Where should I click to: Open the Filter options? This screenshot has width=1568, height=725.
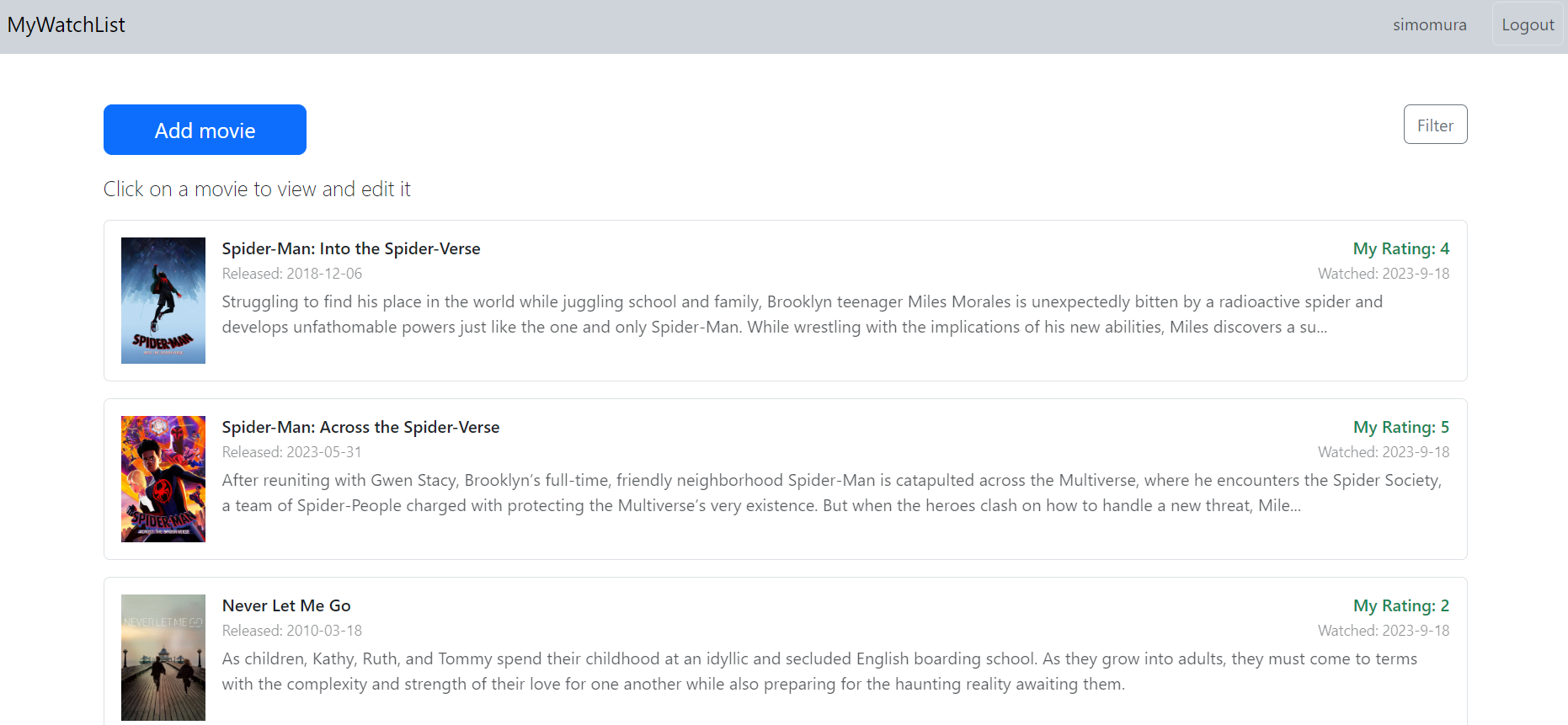pos(1435,125)
